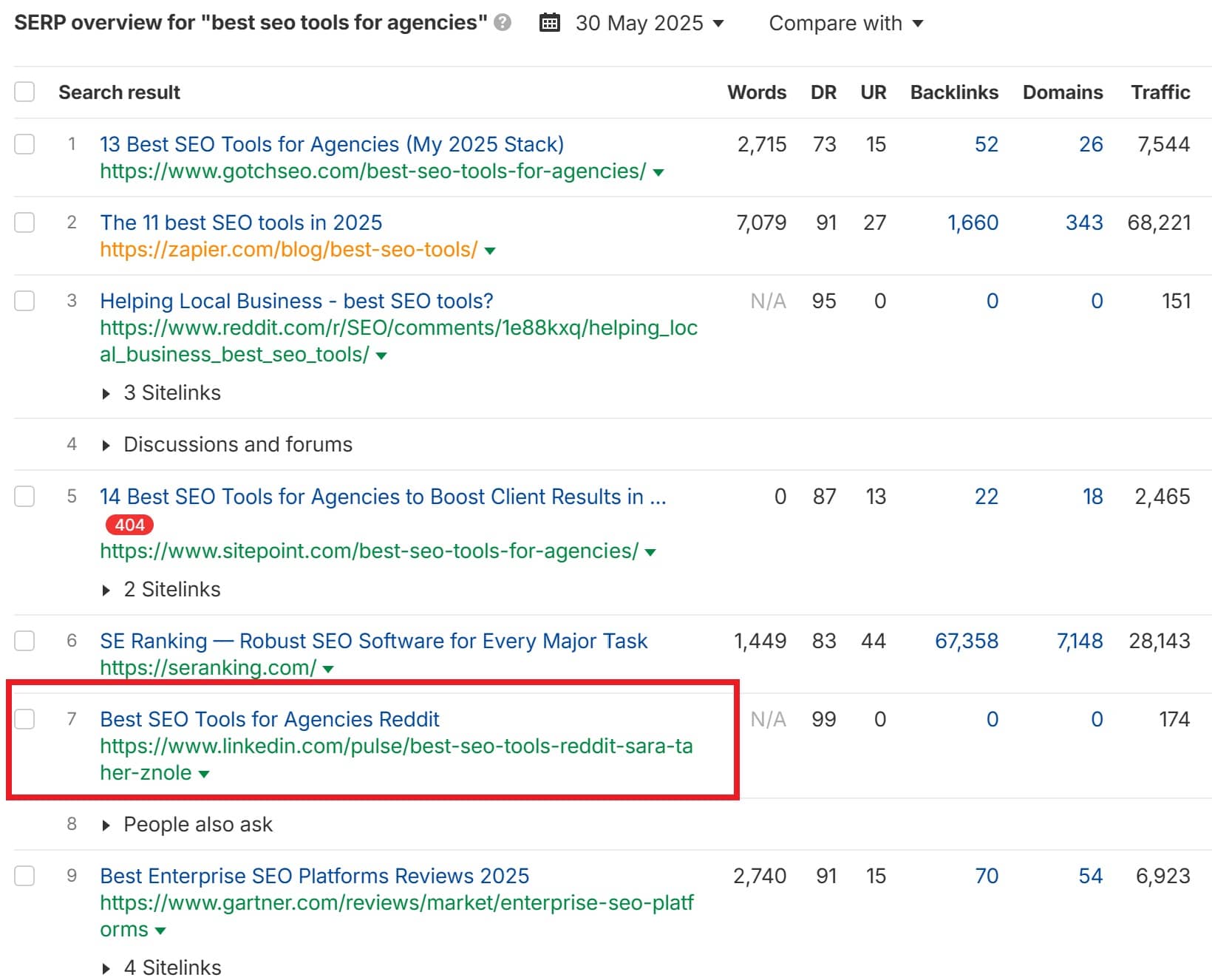The height and width of the screenshot is (980, 1212).
Task: Visit the https://seranking.com/ URL link
Action: 208,668
